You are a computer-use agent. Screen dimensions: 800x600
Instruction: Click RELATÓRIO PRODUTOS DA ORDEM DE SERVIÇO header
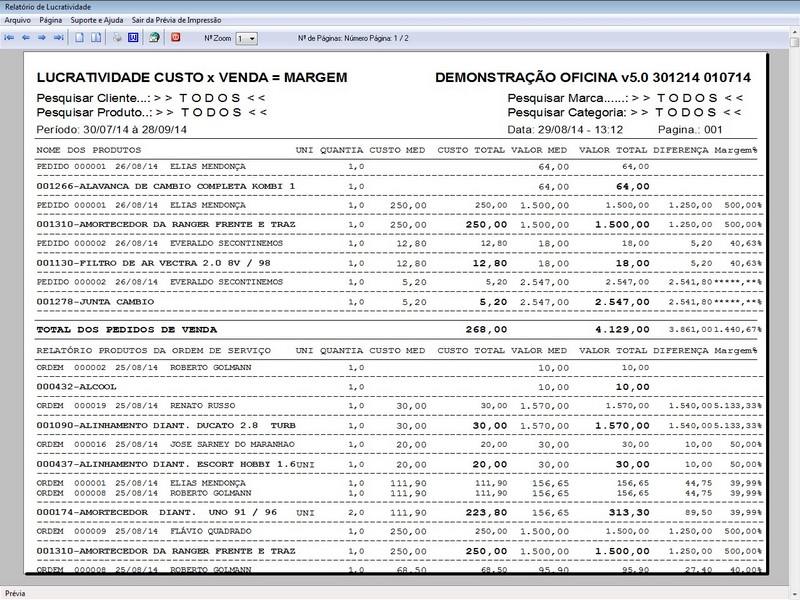154,351
